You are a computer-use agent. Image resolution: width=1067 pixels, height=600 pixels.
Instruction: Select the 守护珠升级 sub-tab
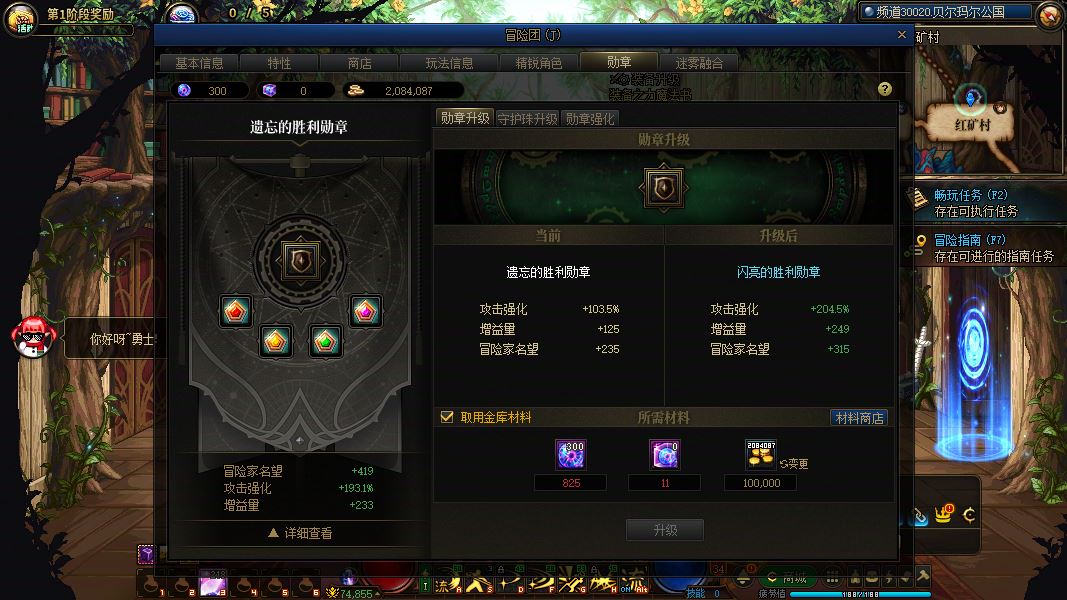(527, 119)
